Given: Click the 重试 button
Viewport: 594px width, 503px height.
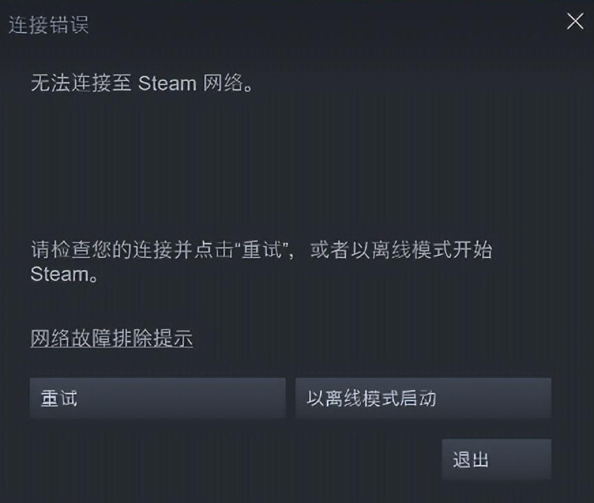Looking at the screenshot, I should click(158, 398).
